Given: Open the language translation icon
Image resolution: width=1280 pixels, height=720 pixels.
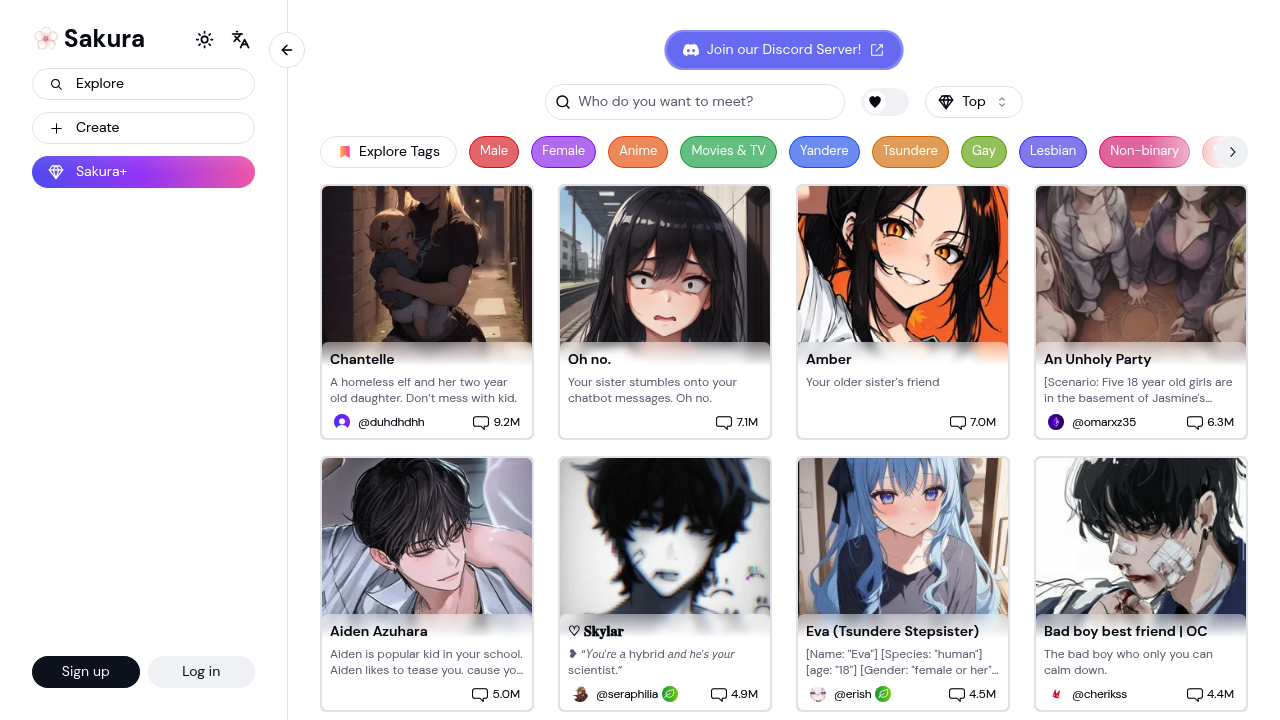Looking at the screenshot, I should coord(240,40).
